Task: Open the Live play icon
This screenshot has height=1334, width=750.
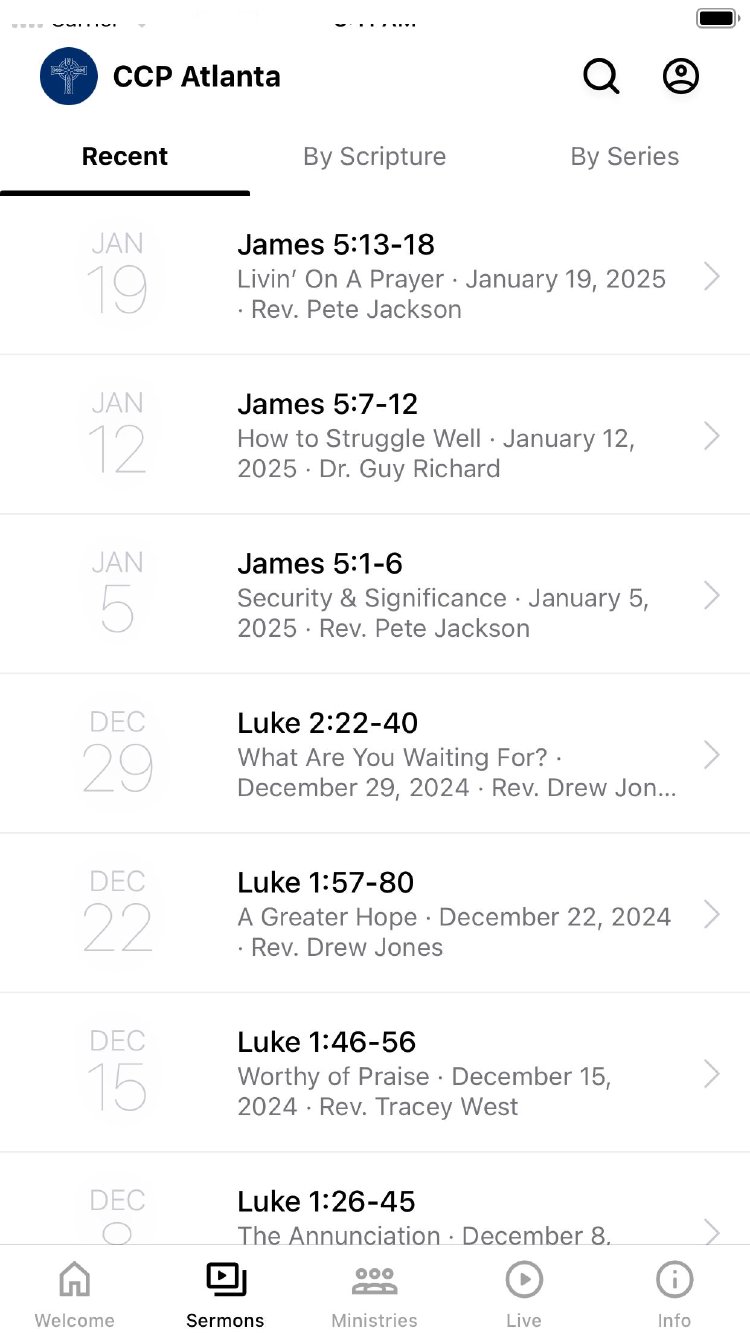Action: pos(524,1279)
